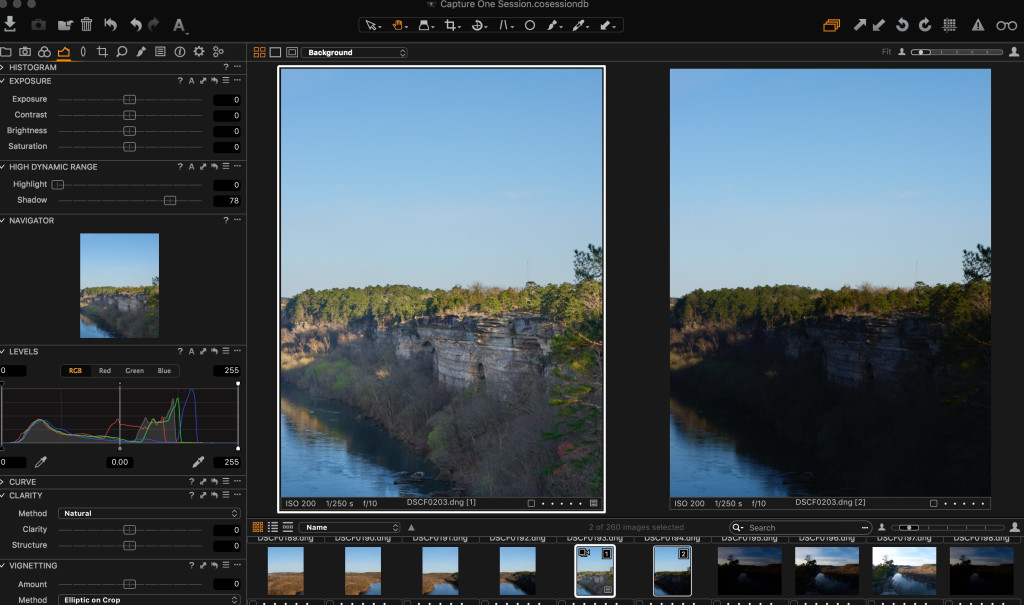Viewport: 1024px width, 605px height.
Task: Select the Crop cursor tool
Action: (451, 25)
